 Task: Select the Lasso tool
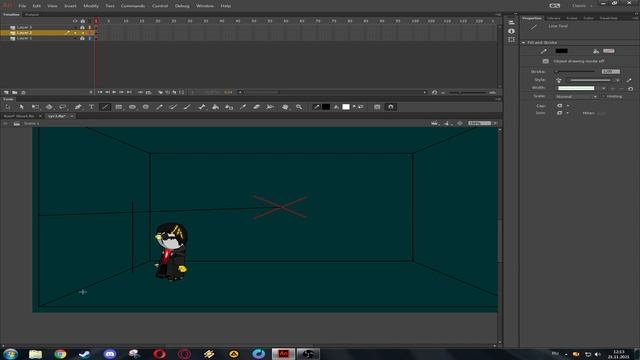tap(62, 107)
